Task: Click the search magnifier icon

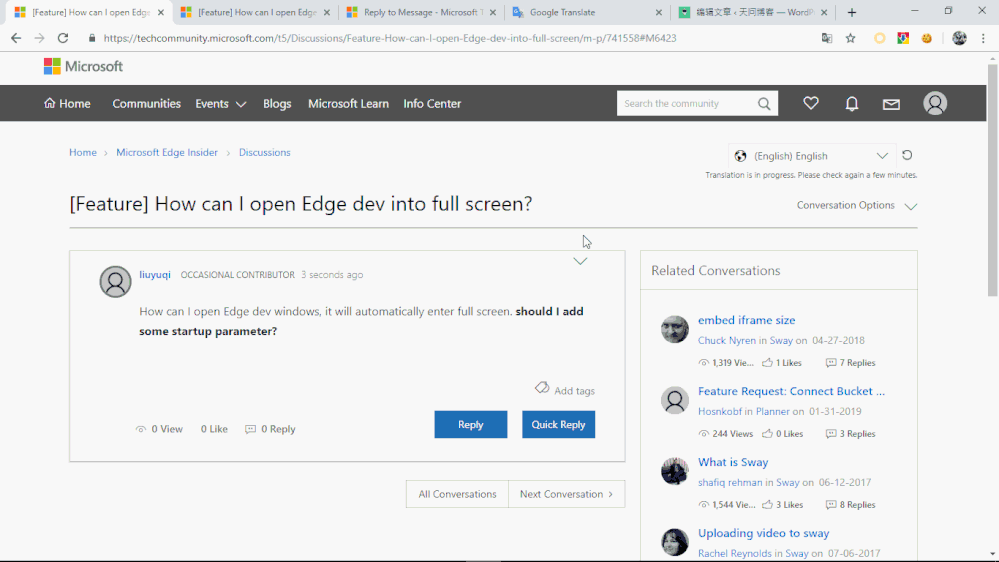Action: 764,103
